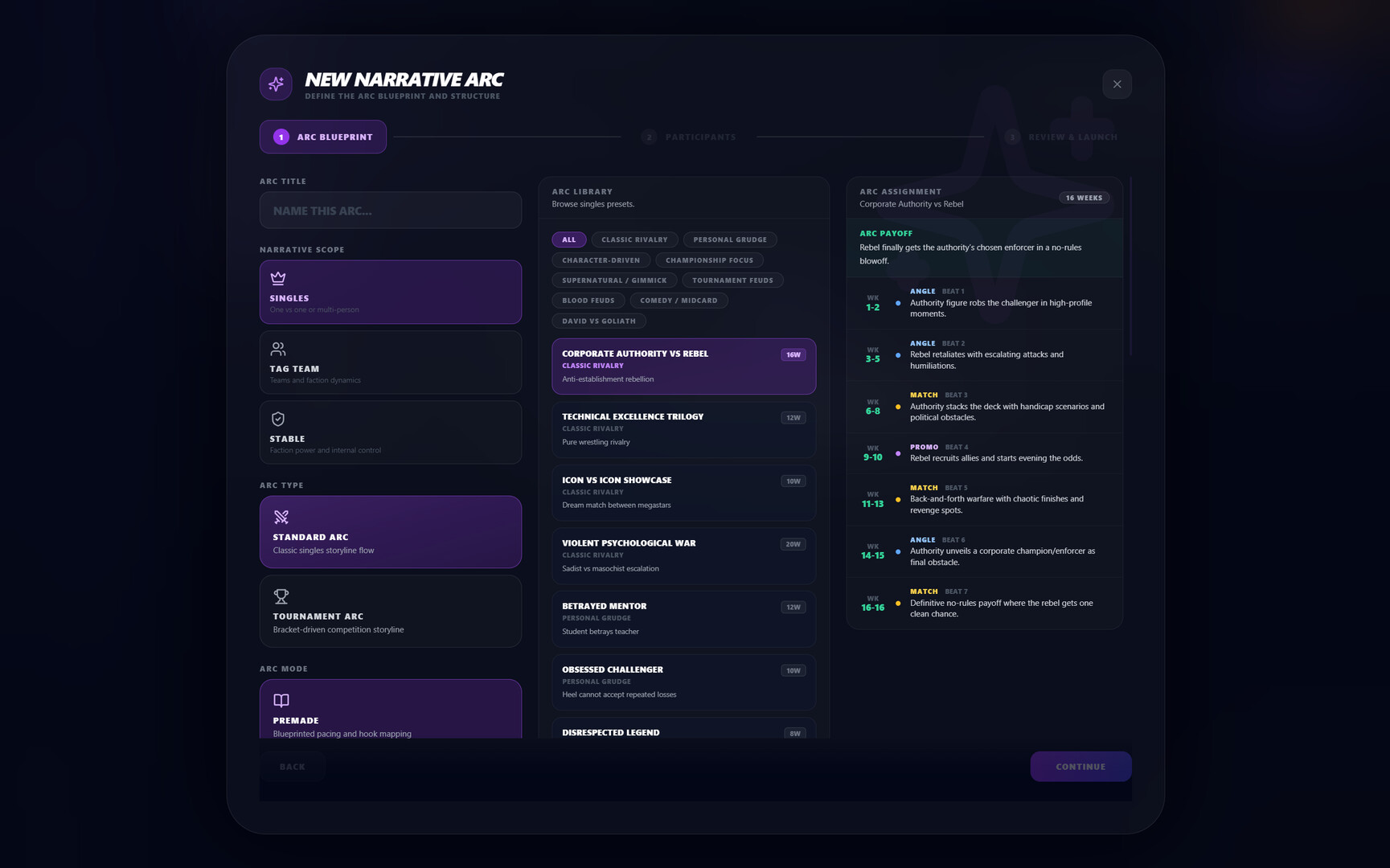Open the Review & Launch step
The height and width of the screenshot is (868, 1390).
tap(1062, 137)
